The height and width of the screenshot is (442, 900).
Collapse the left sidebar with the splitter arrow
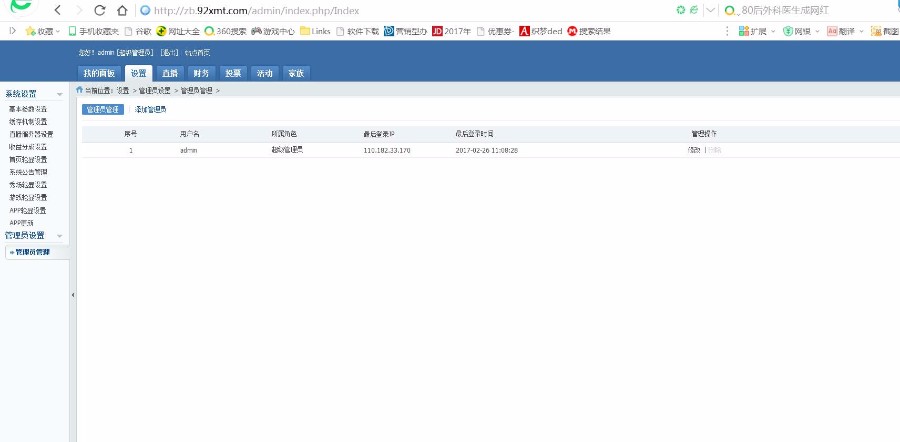point(73,294)
